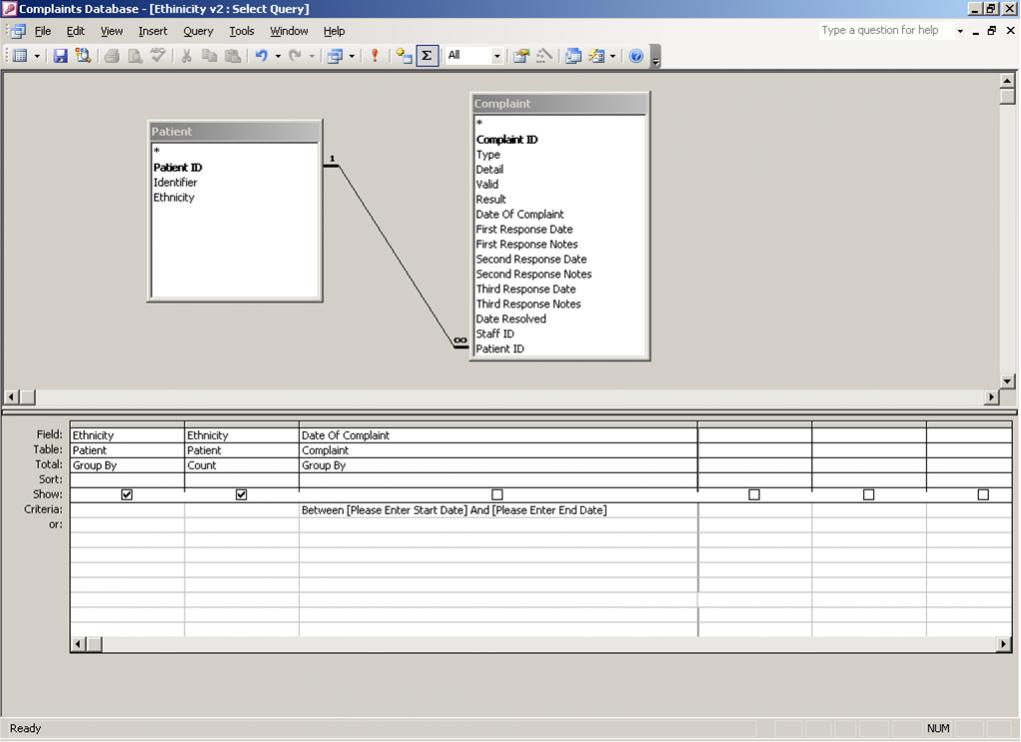Click the Datasheet View toolbar icon

pyautogui.click(x=20, y=56)
